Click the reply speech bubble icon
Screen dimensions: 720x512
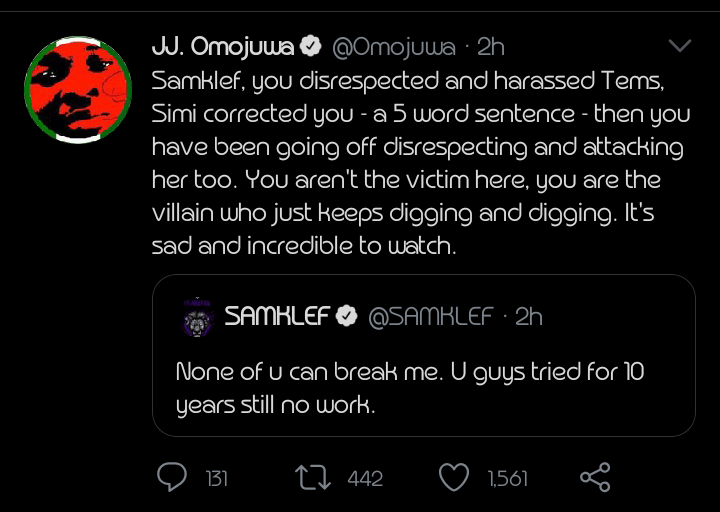172,478
